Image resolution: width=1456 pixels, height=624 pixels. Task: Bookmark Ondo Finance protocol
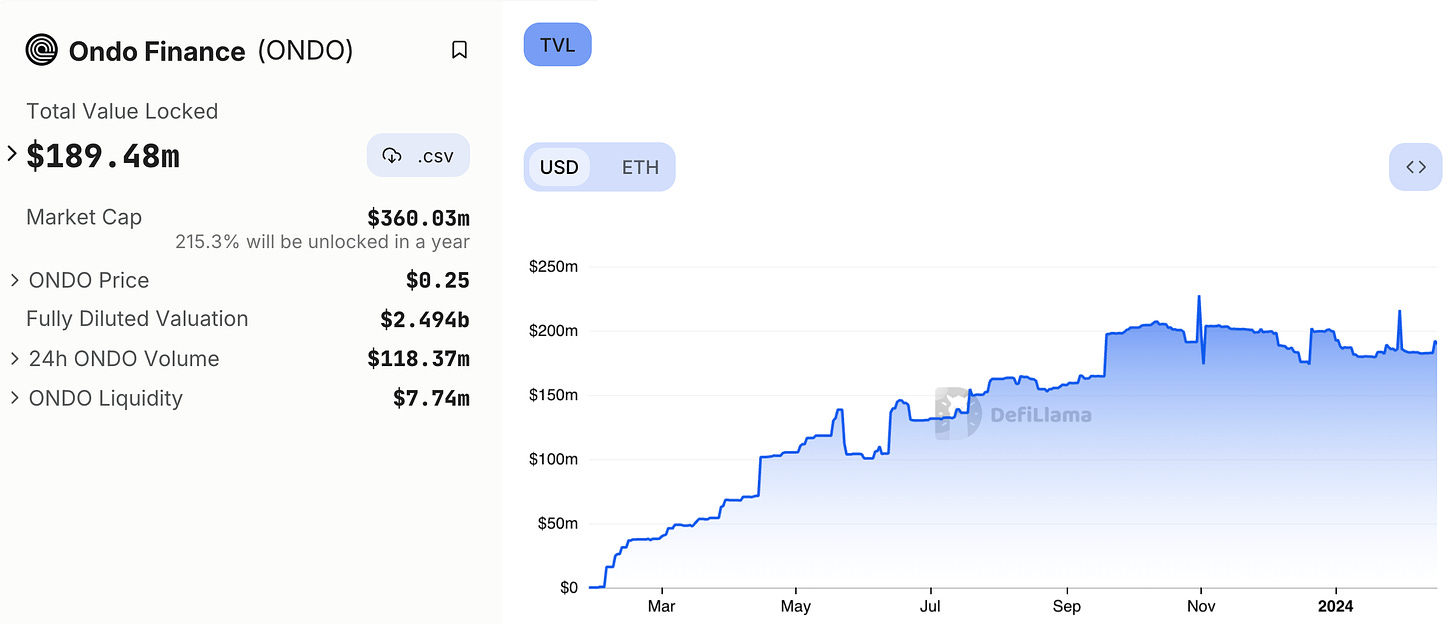459,50
